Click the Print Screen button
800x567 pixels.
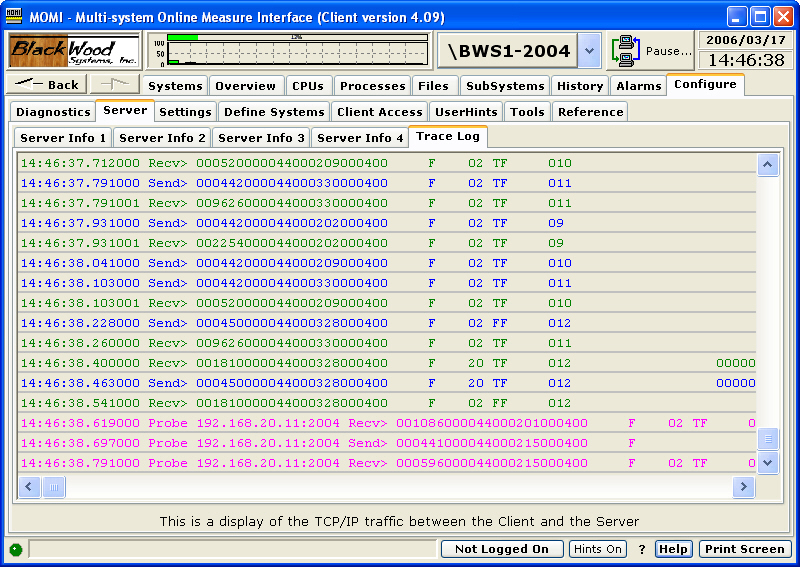[x=744, y=549]
